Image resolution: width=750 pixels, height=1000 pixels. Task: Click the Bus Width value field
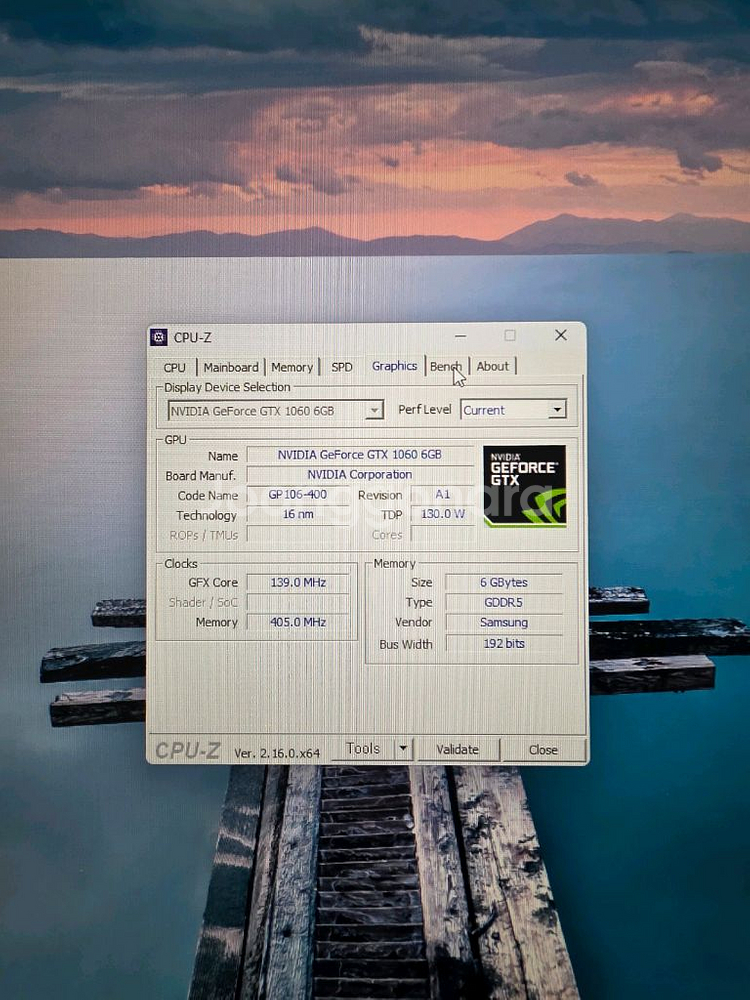tap(503, 644)
